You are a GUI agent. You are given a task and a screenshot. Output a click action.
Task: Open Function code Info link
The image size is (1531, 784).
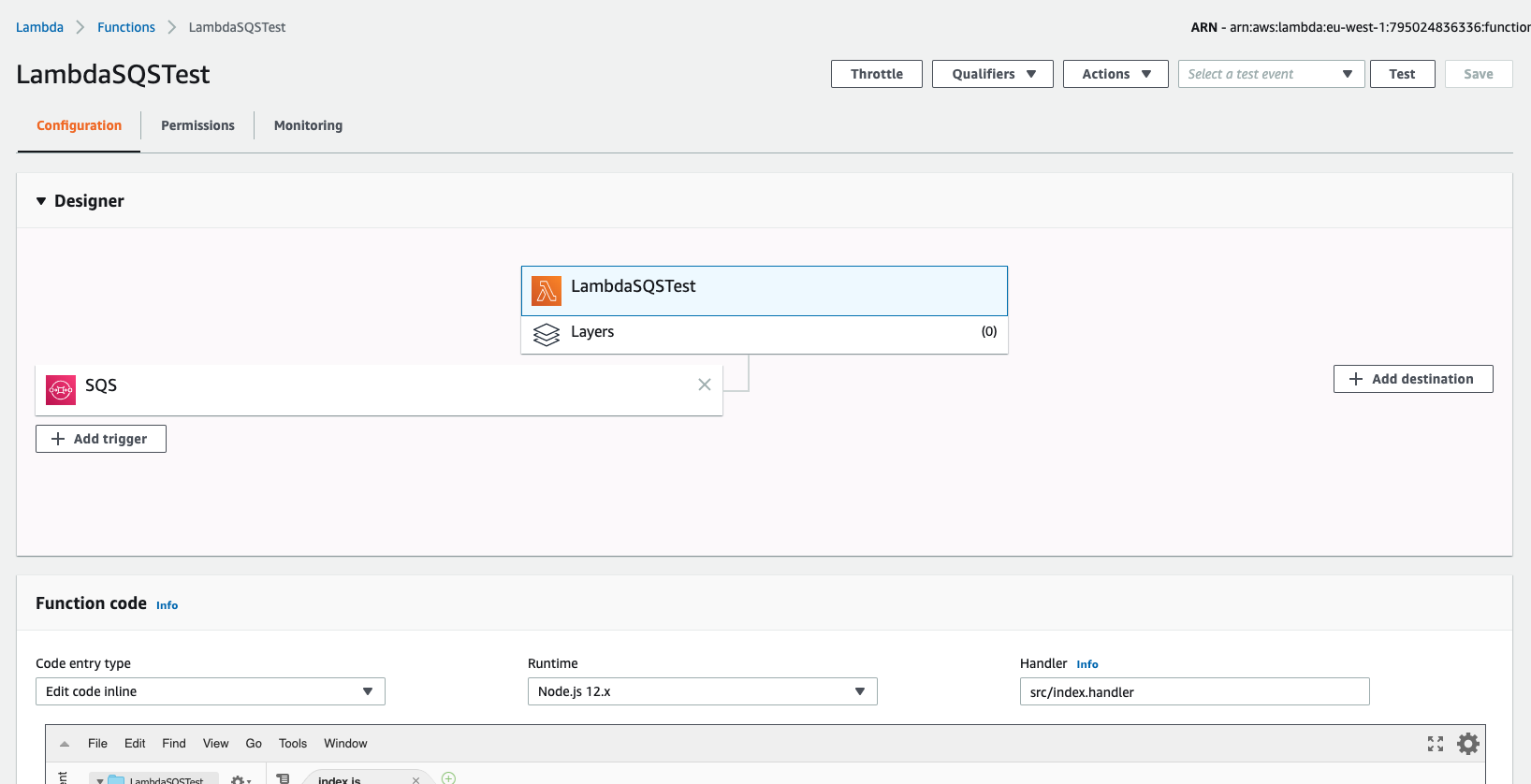[167, 605]
